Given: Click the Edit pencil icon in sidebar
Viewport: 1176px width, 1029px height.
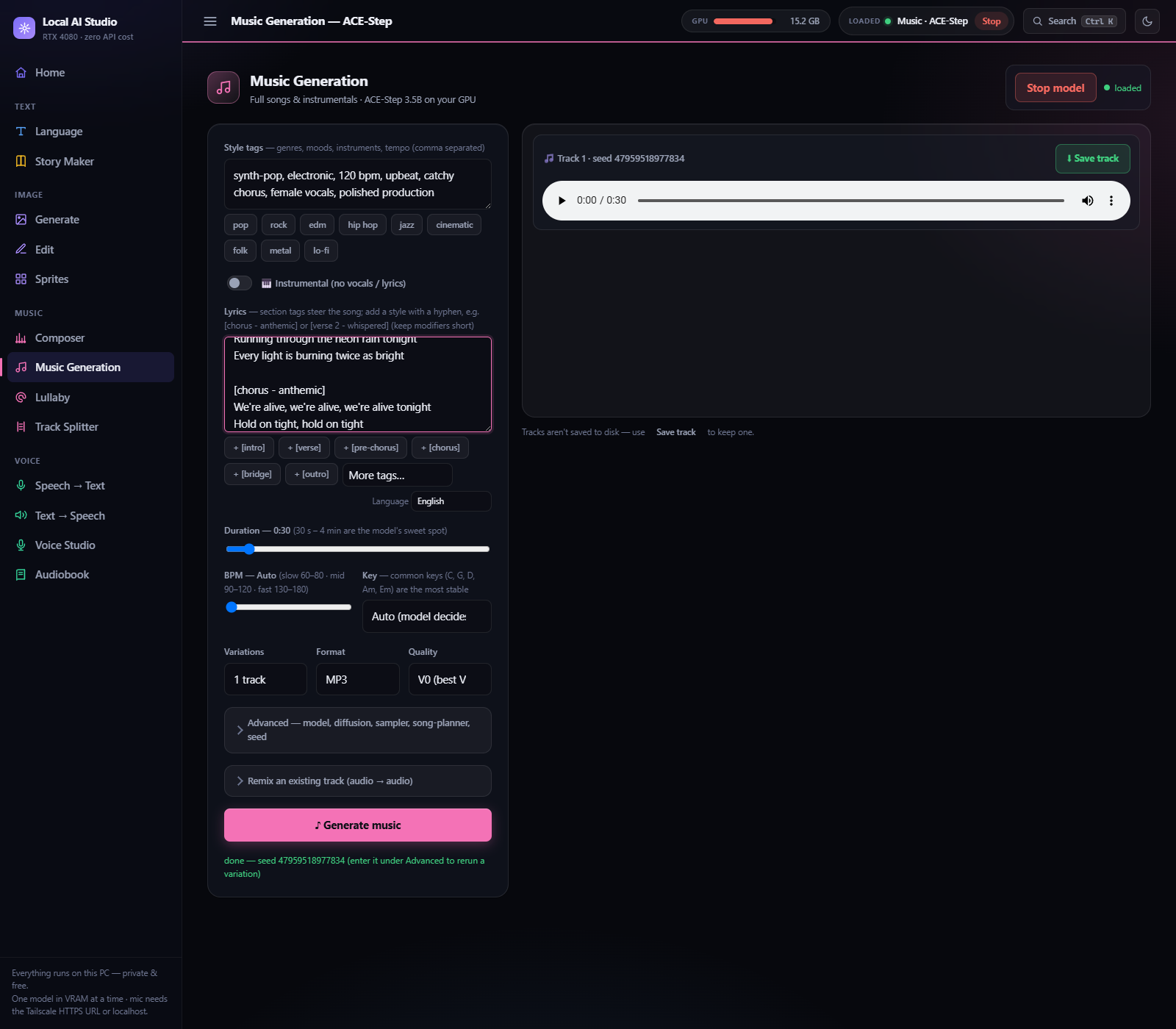Looking at the screenshot, I should point(21,249).
